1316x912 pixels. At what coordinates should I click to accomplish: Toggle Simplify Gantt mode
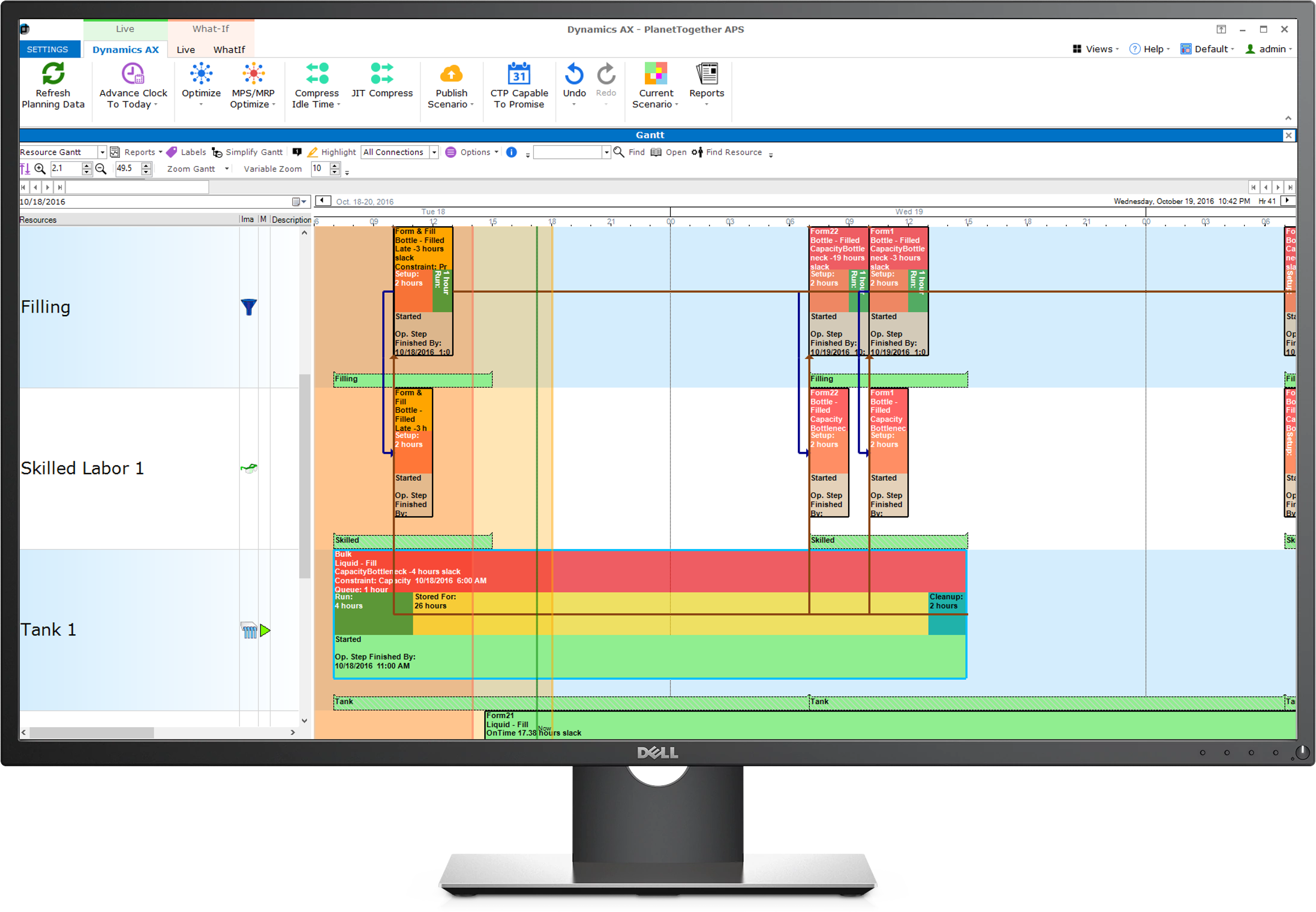[x=247, y=152]
